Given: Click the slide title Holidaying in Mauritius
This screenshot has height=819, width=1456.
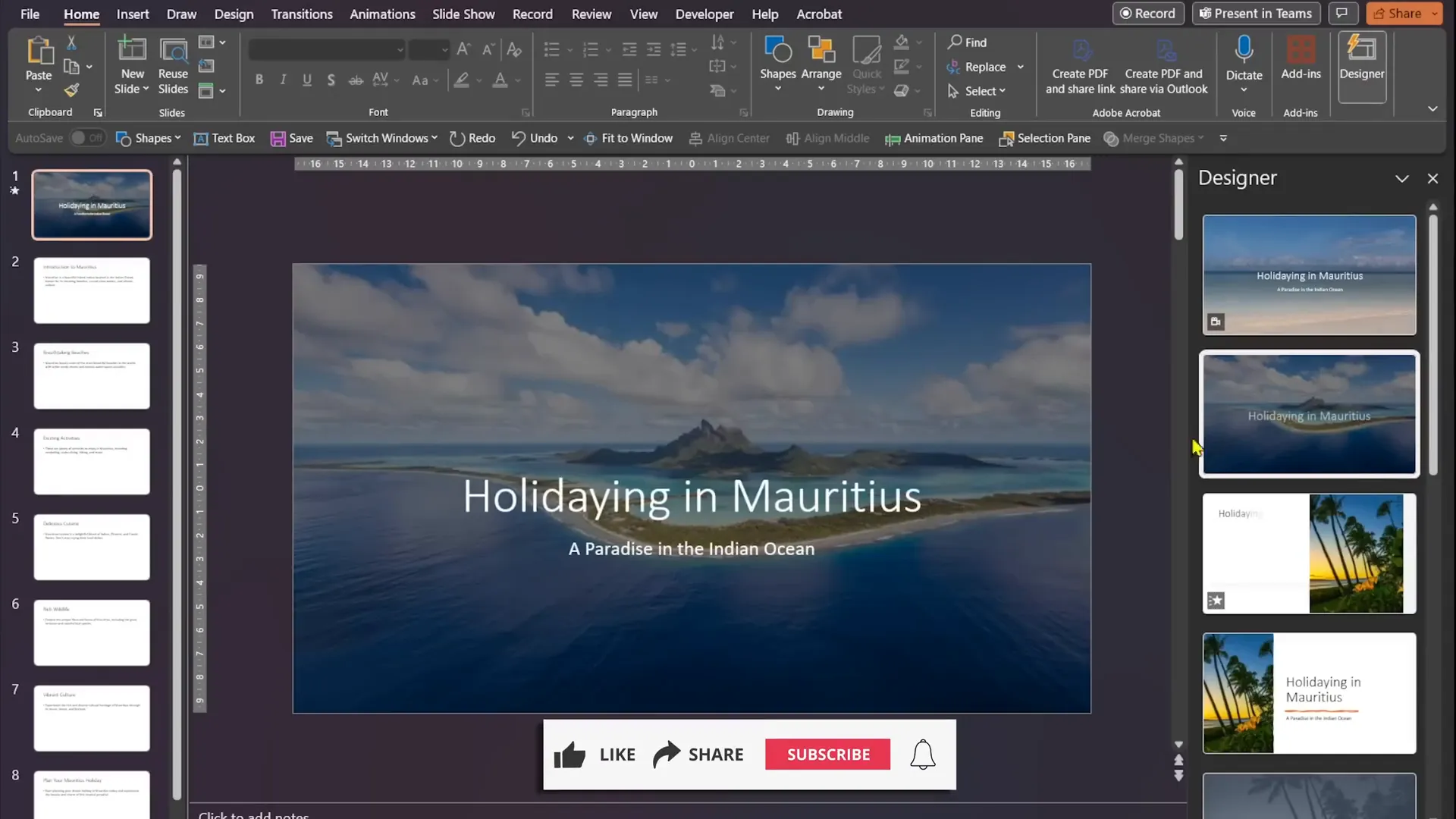Looking at the screenshot, I should tap(692, 497).
